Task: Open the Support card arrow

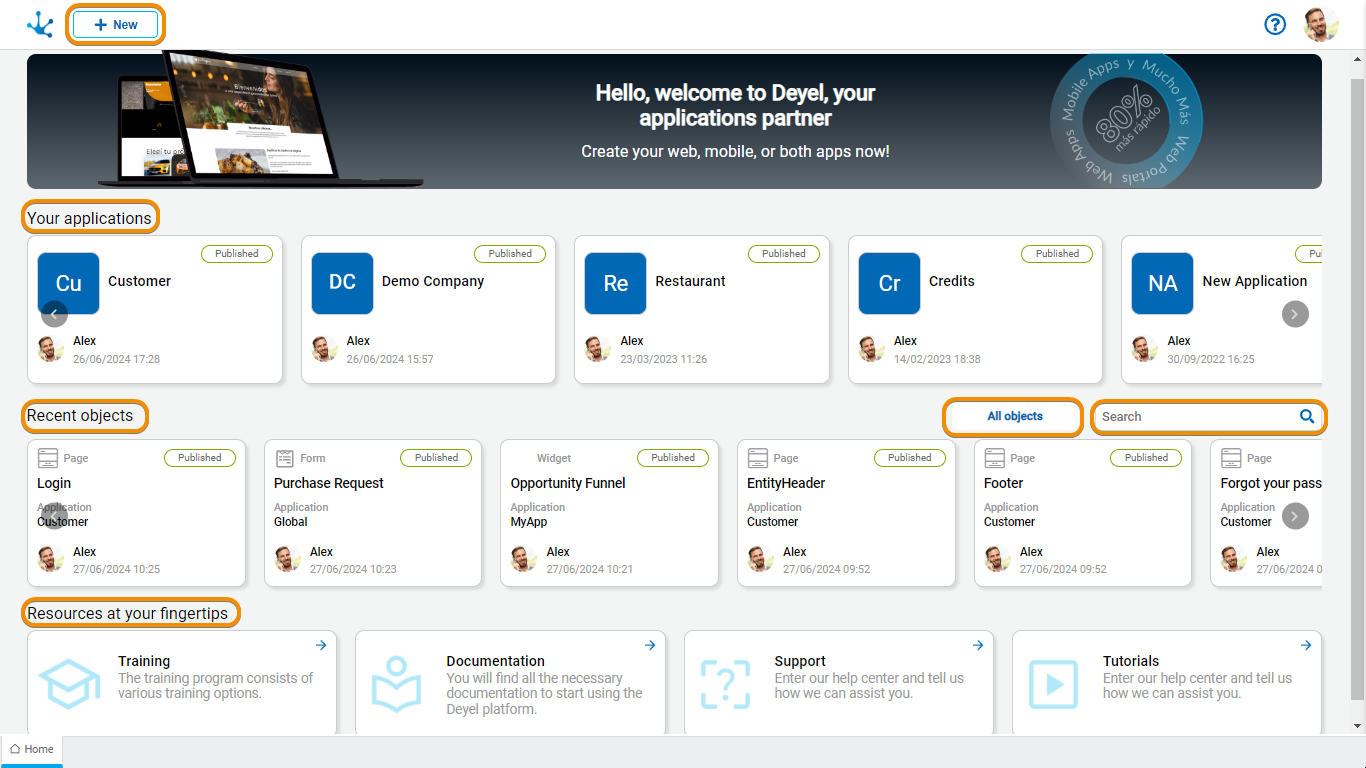Action: point(978,646)
